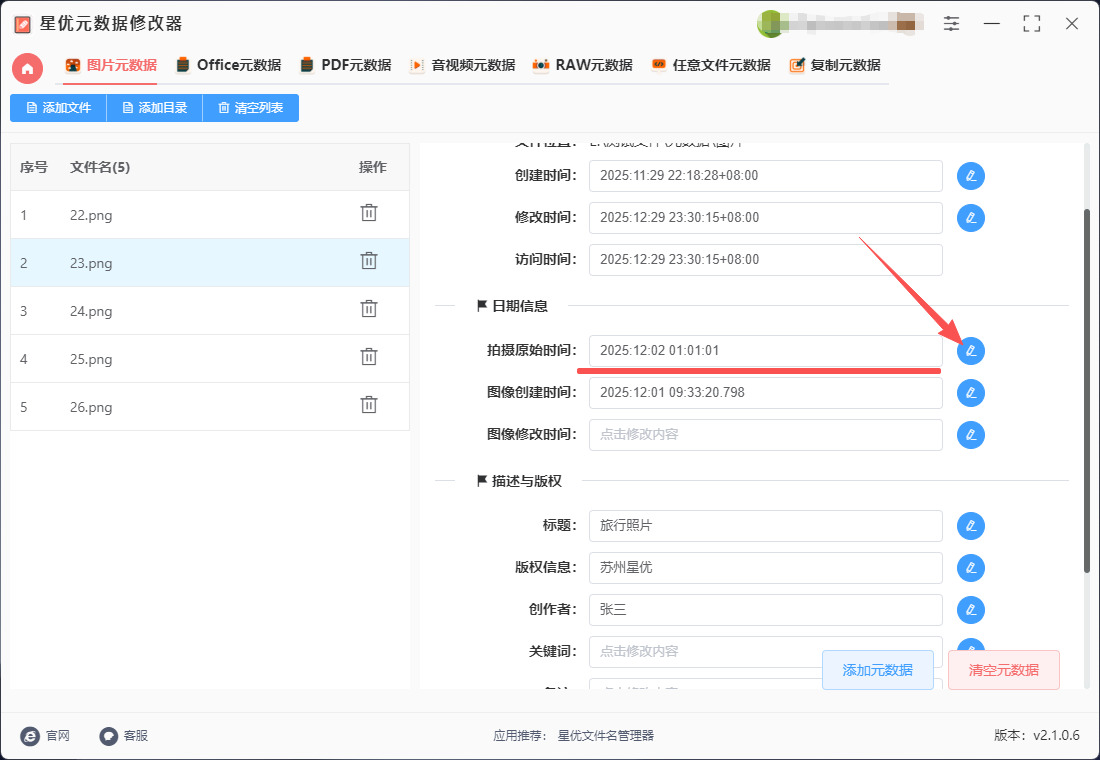Edit 修改时间 using its pencil button

point(971,218)
